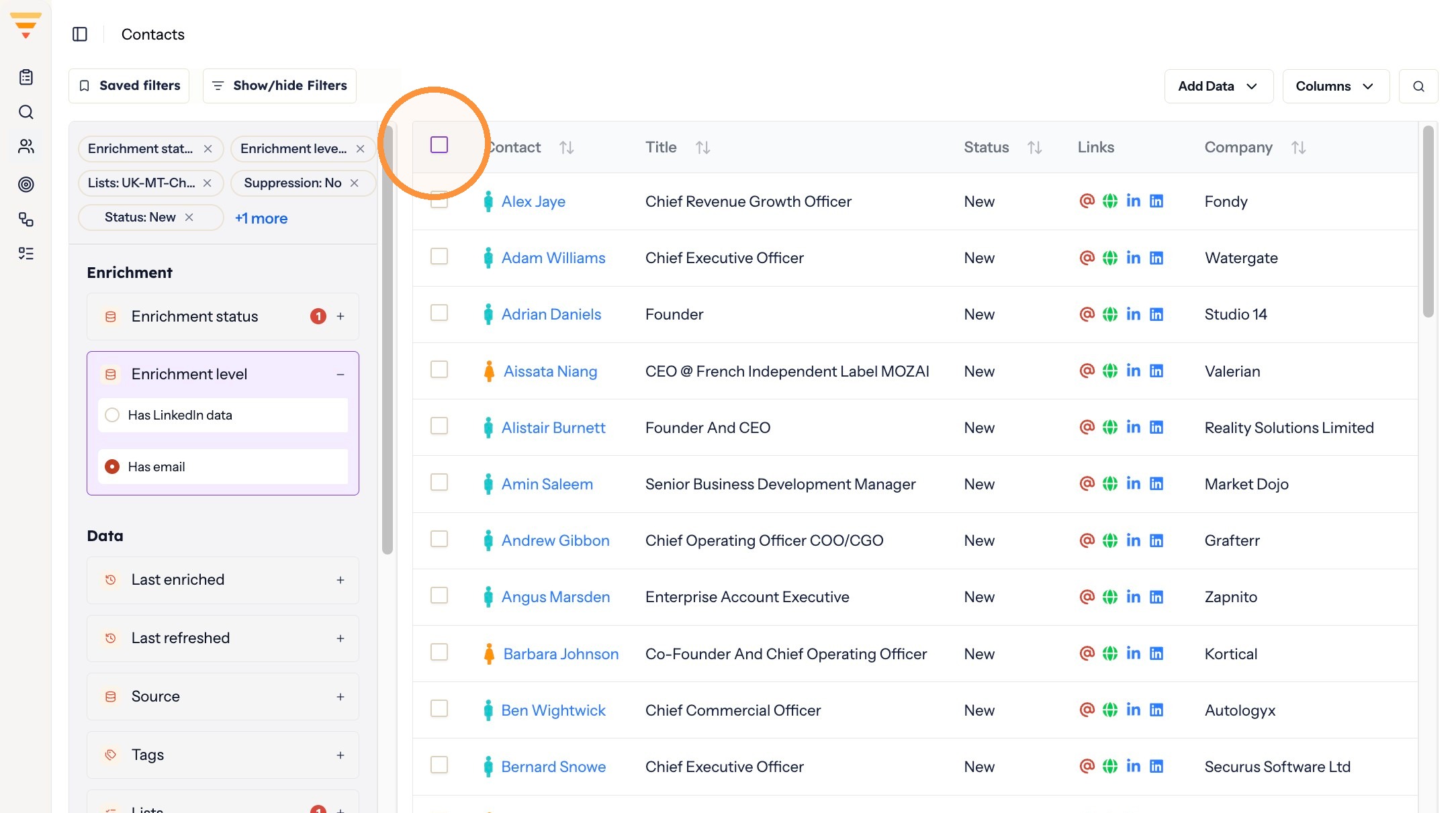Sort by Status column arrows
This screenshot has height=813, width=1456.
tap(1035, 148)
